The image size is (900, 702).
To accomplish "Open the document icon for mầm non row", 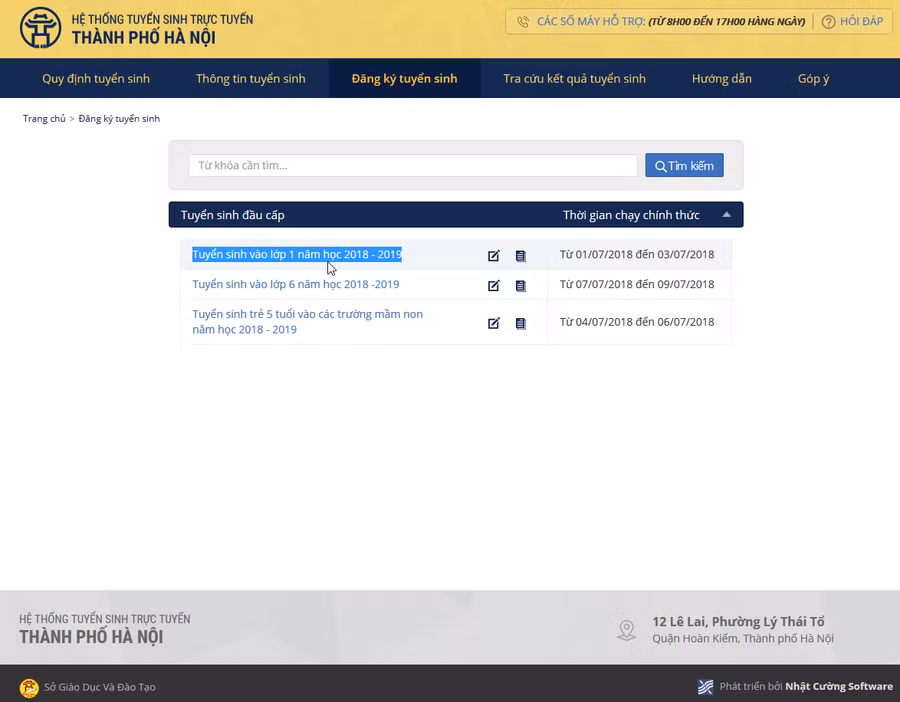I will coord(520,323).
